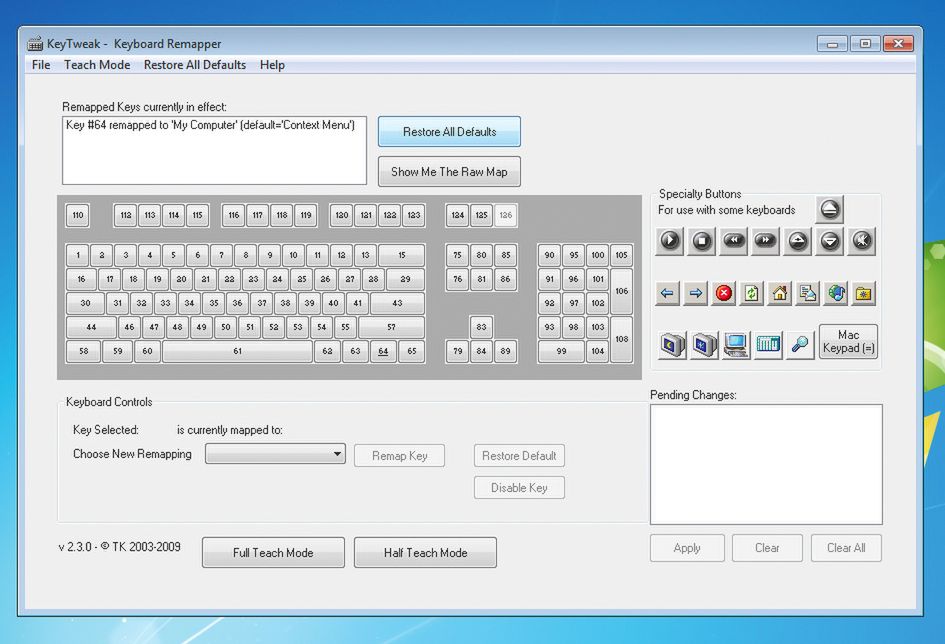Click the Calculator specialty button
This screenshot has height=644, width=945.
click(x=768, y=345)
